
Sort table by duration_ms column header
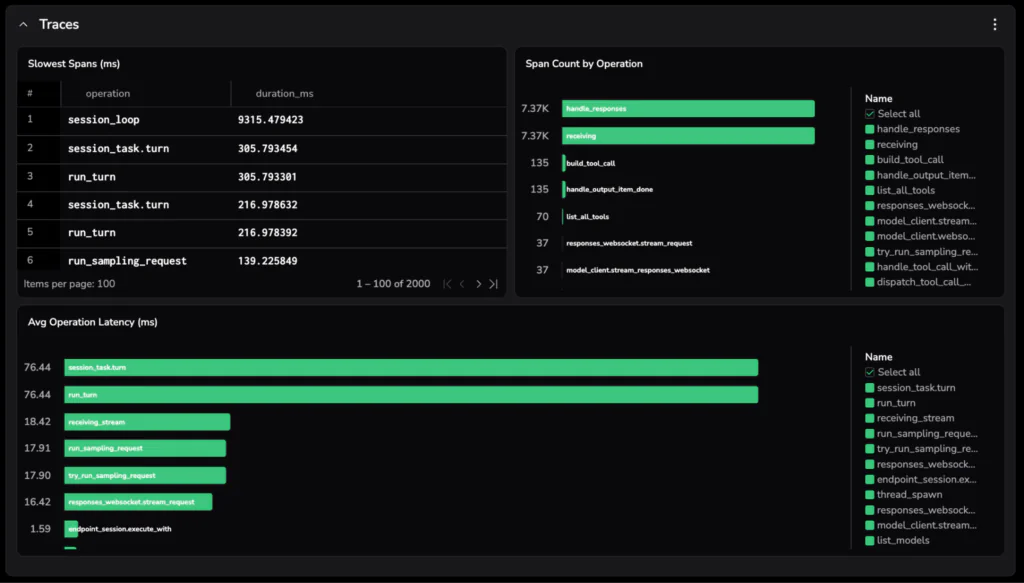(x=284, y=93)
